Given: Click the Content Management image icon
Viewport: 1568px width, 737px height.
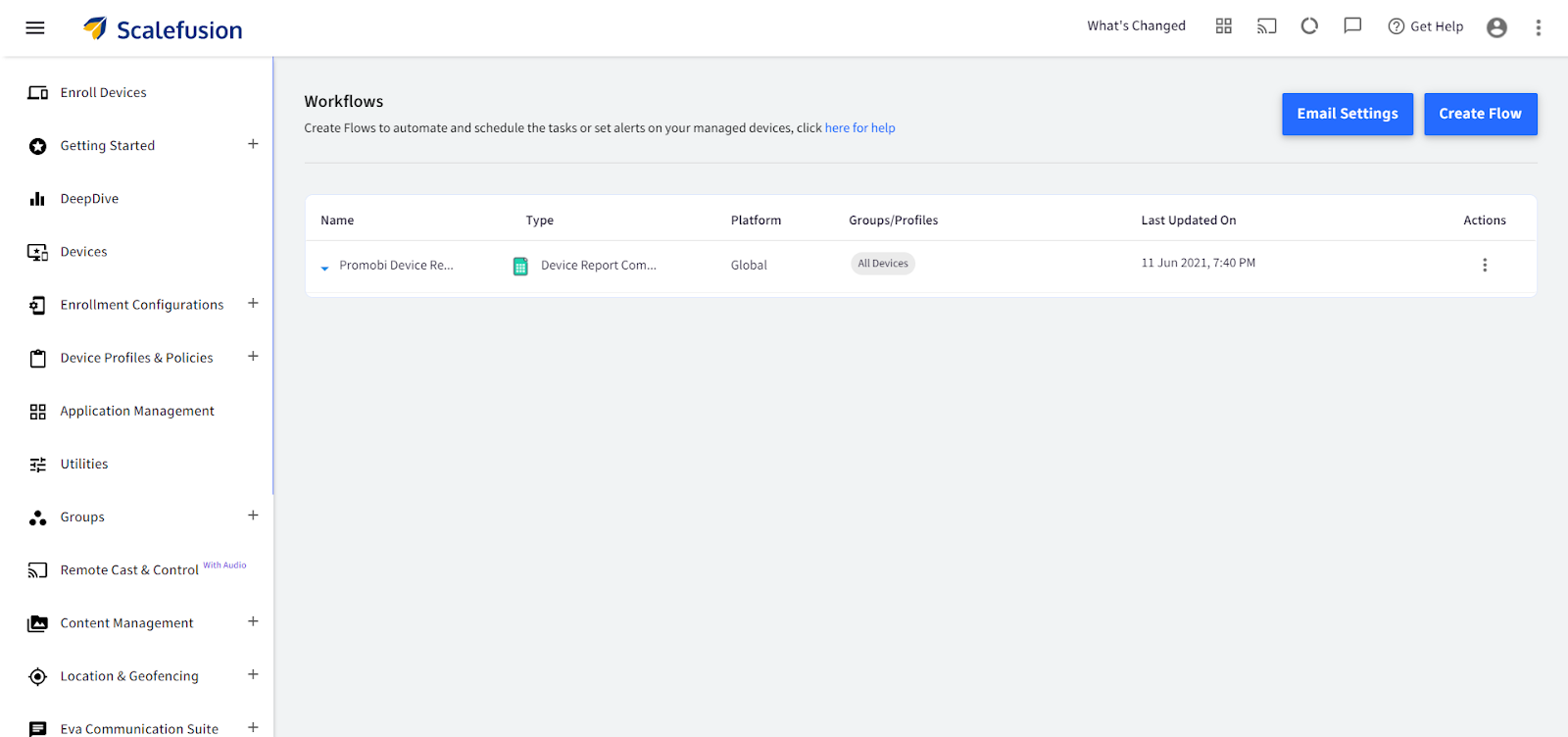Looking at the screenshot, I should 37,623.
